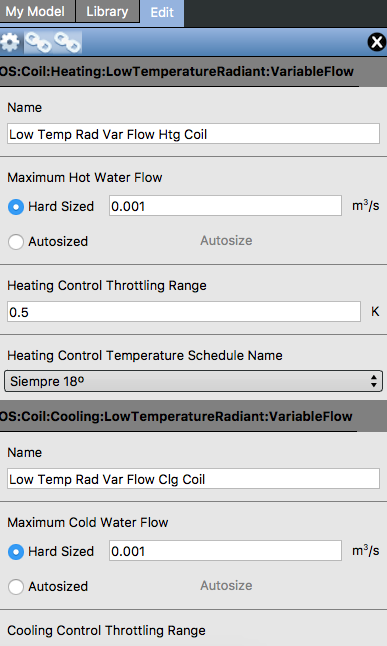Open the Edit tab
The height and width of the screenshot is (646, 387).
click(162, 13)
